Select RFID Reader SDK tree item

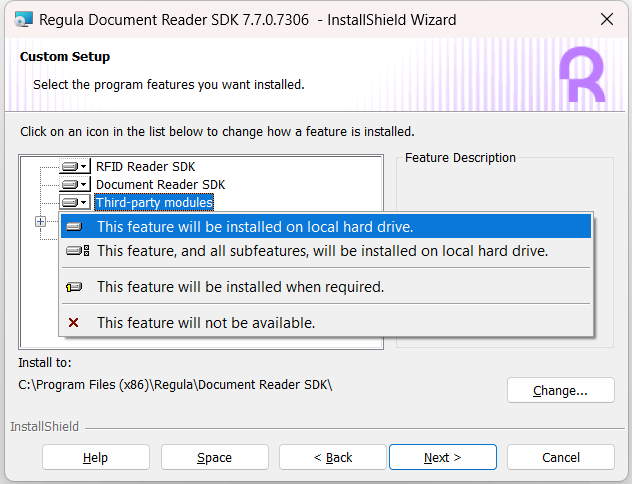pos(145,166)
